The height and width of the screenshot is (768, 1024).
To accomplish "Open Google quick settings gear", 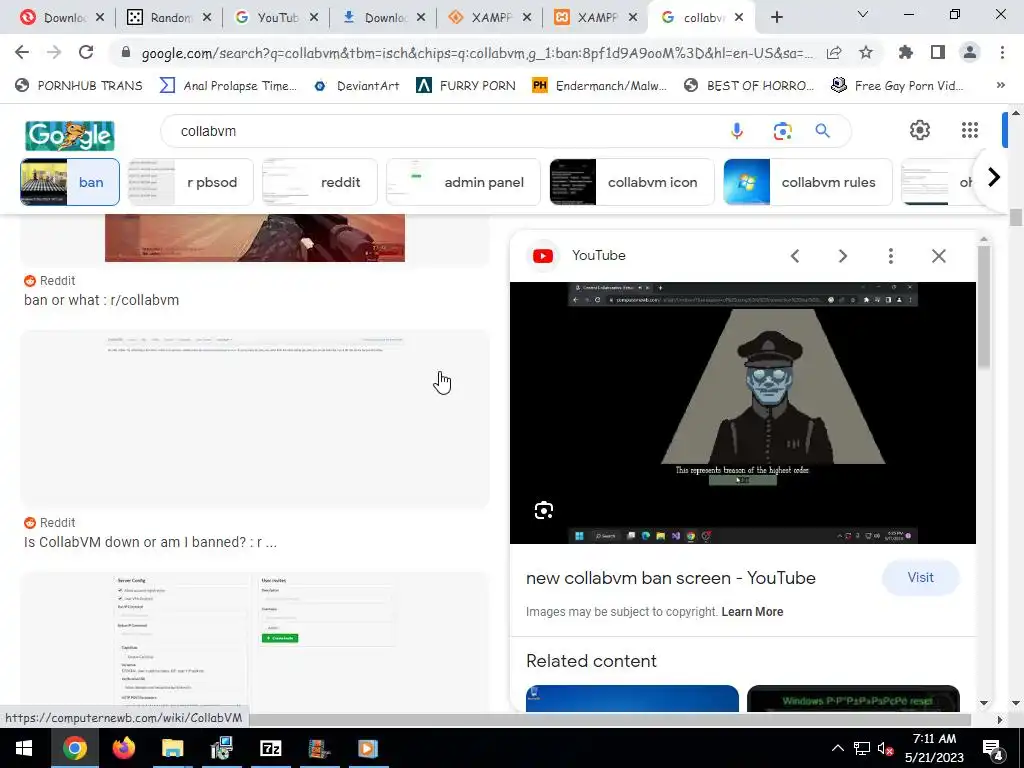I will (920, 130).
